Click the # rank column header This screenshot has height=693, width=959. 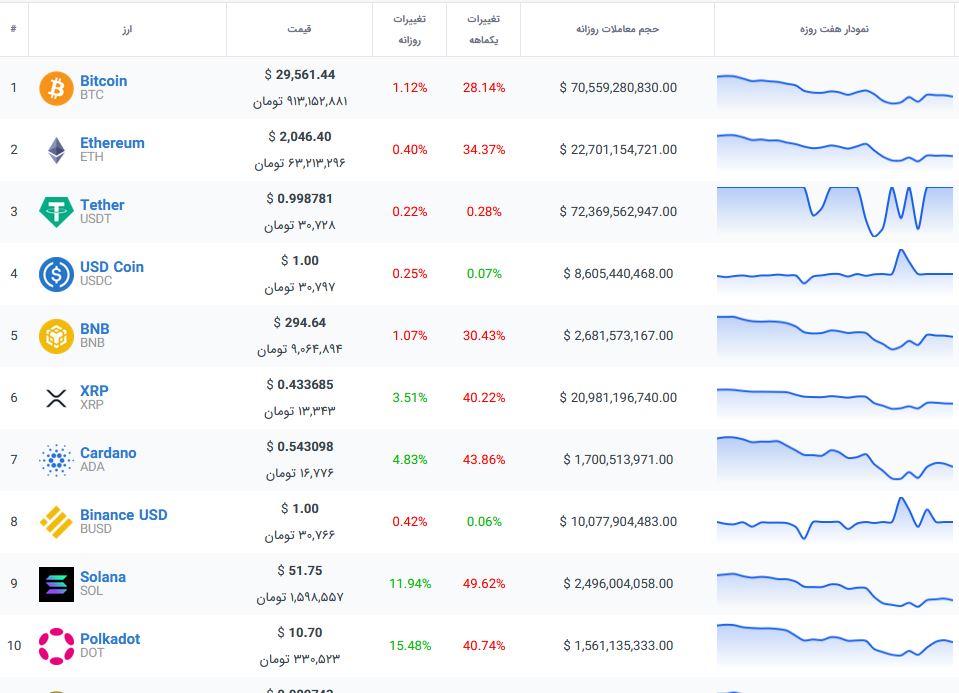(13, 29)
